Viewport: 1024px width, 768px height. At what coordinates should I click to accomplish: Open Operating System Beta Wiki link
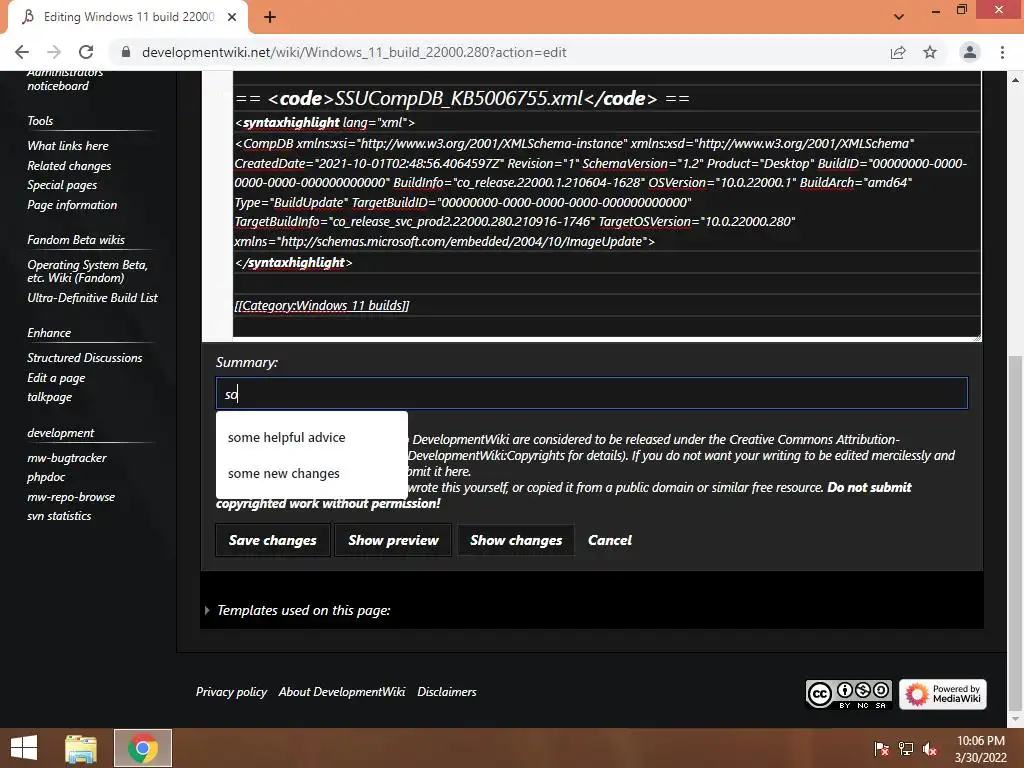pyautogui.click(x=88, y=271)
